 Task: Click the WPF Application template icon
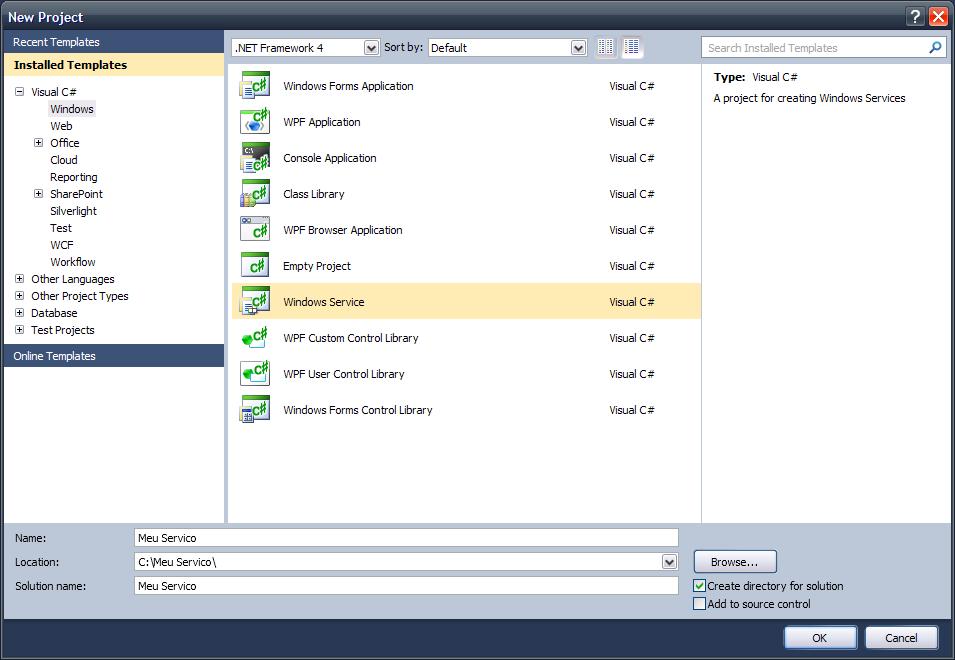point(255,122)
